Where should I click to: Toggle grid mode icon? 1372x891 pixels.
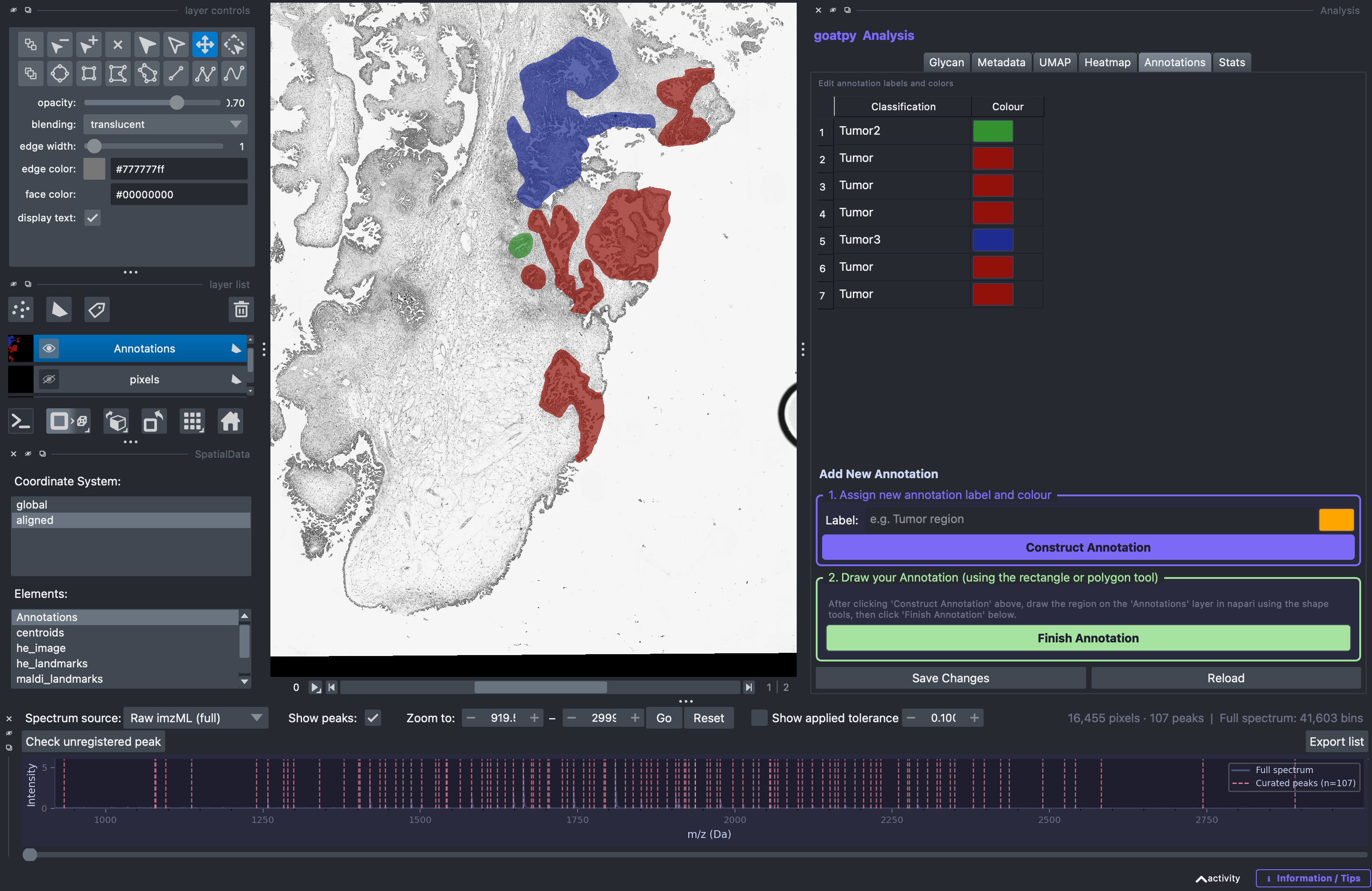tap(192, 422)
